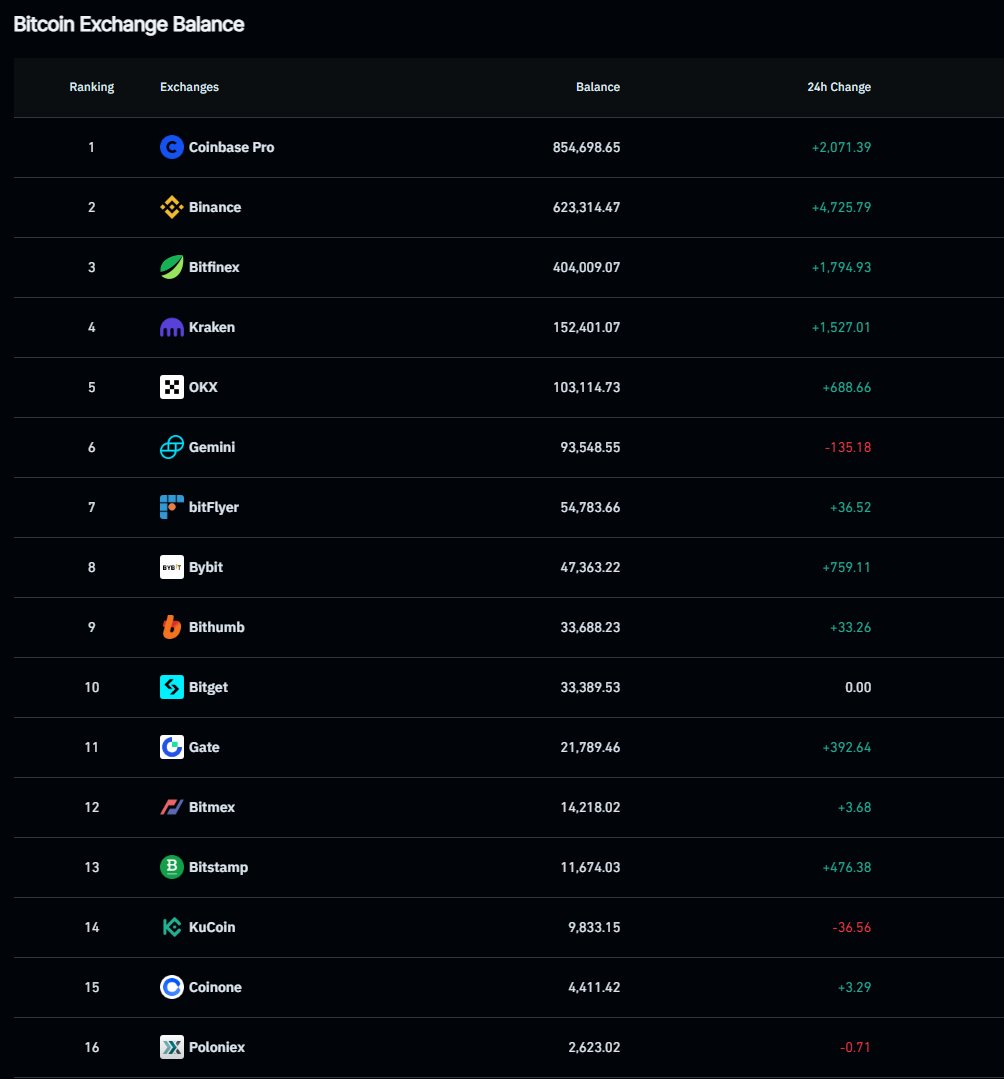Click the Kraken purple logo
Viewport: 1004px width, 1079px height.
tap(171, 327)
